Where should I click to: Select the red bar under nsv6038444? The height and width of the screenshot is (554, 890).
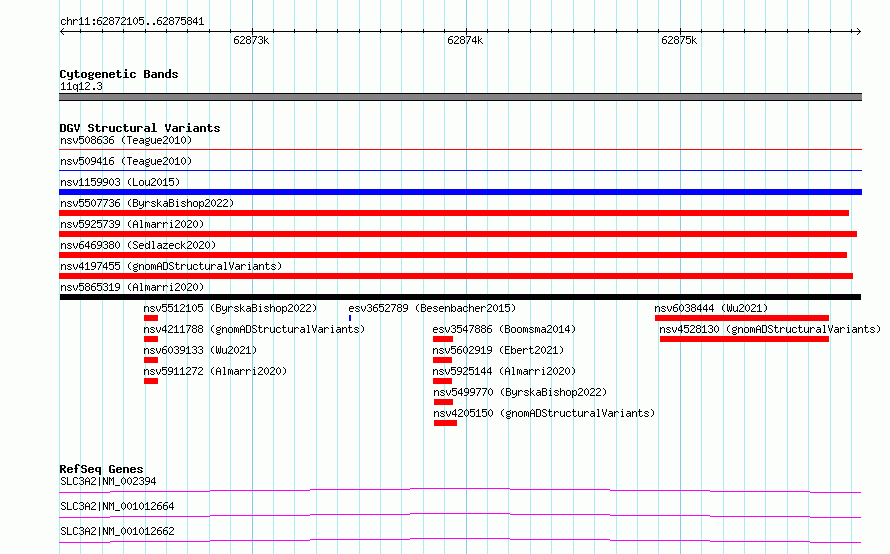[x=742, y=318]
